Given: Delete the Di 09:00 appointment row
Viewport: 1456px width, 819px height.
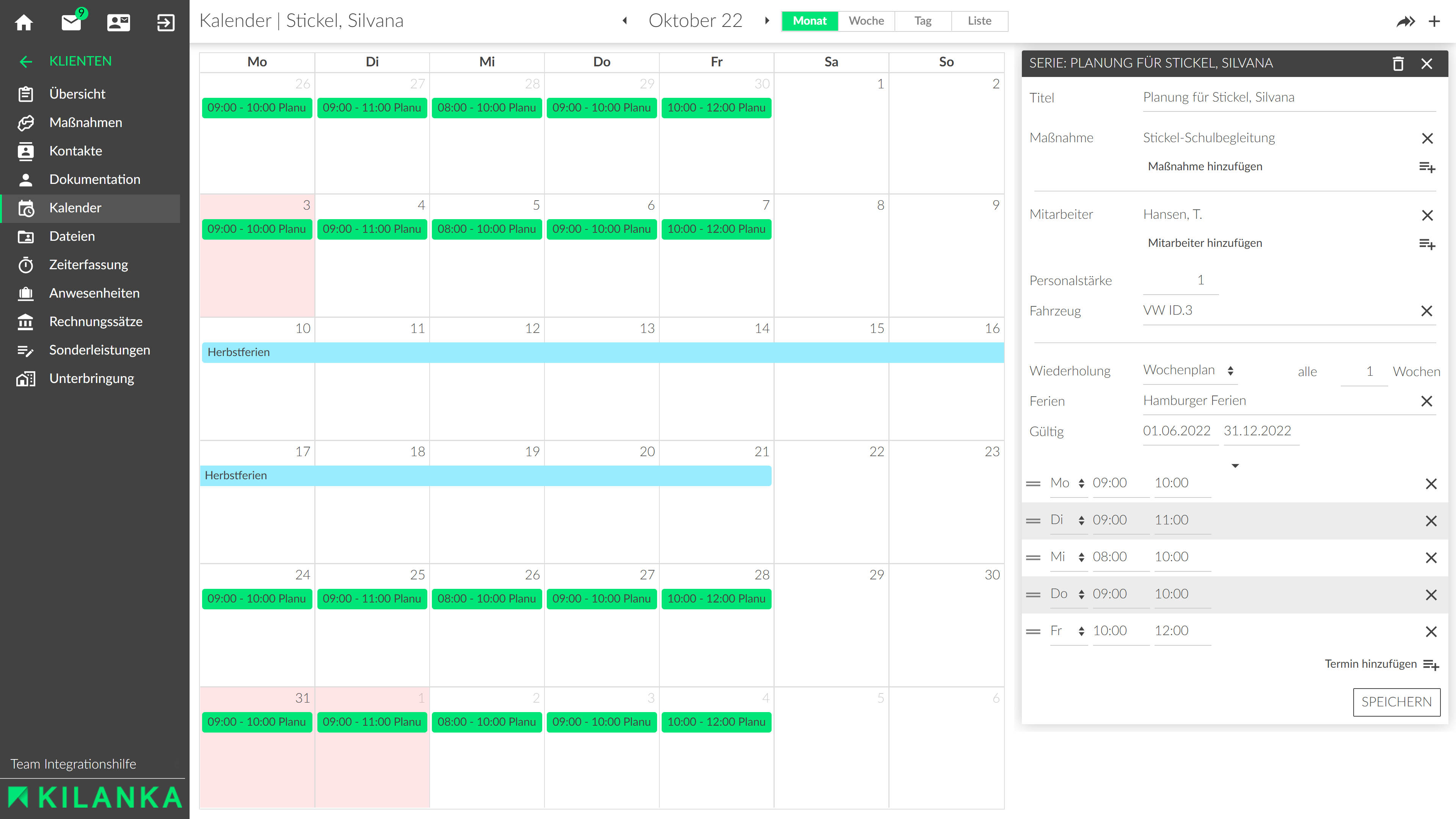Looking at the screenshot, I should 1431,521.
